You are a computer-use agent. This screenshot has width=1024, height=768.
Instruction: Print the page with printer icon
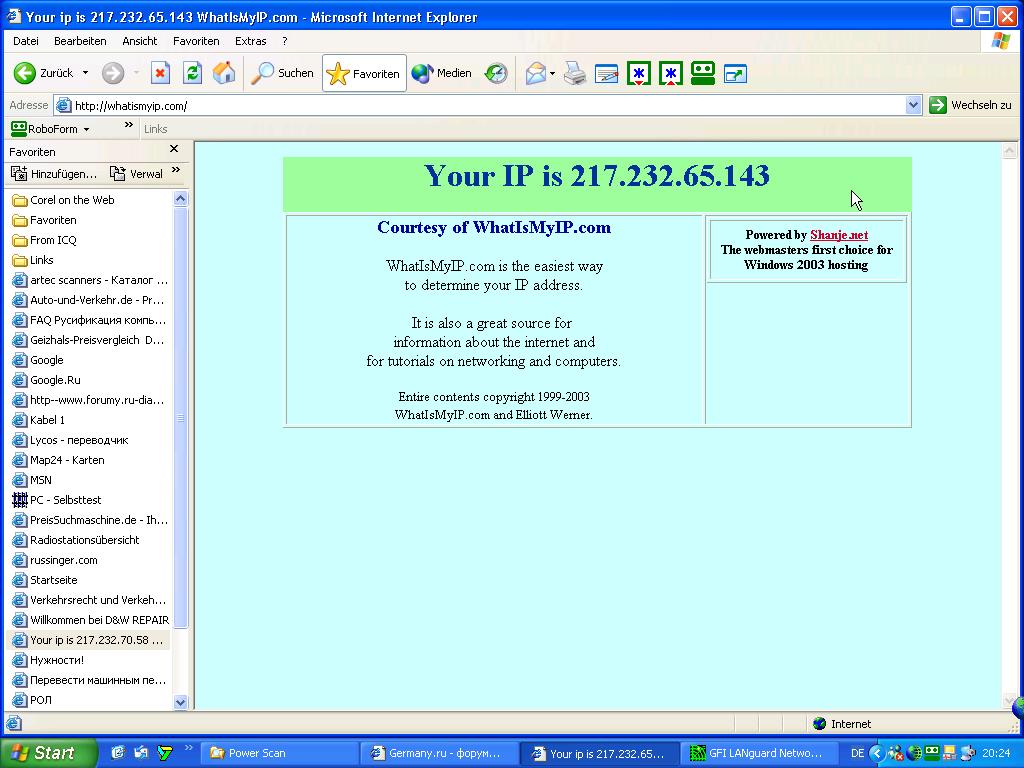click(x=575, y=73)
